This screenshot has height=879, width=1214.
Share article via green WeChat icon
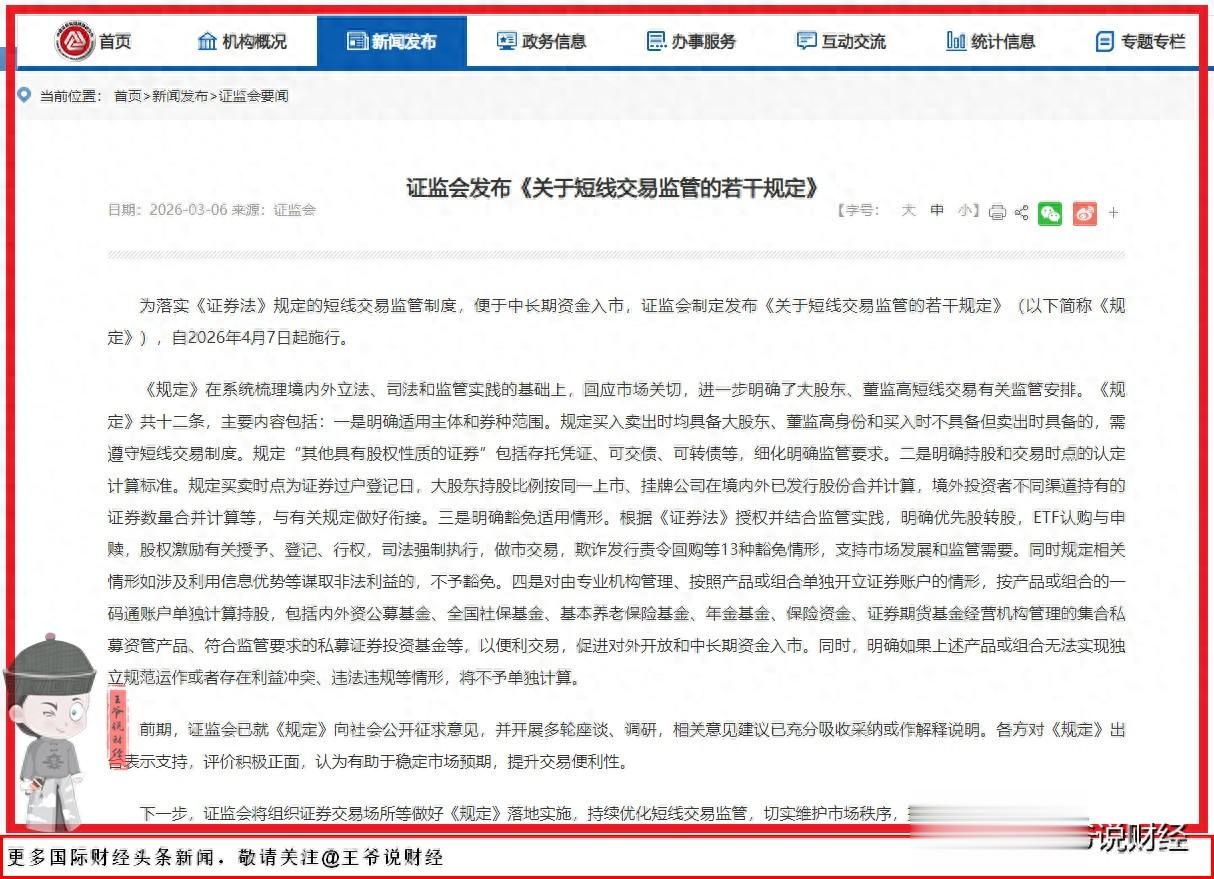[x=1050, y=213]
